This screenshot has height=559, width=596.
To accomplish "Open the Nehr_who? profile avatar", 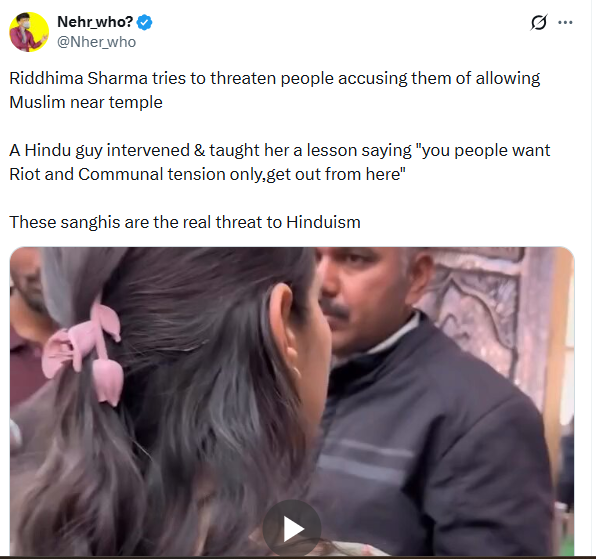I will [x=29, y=32].
